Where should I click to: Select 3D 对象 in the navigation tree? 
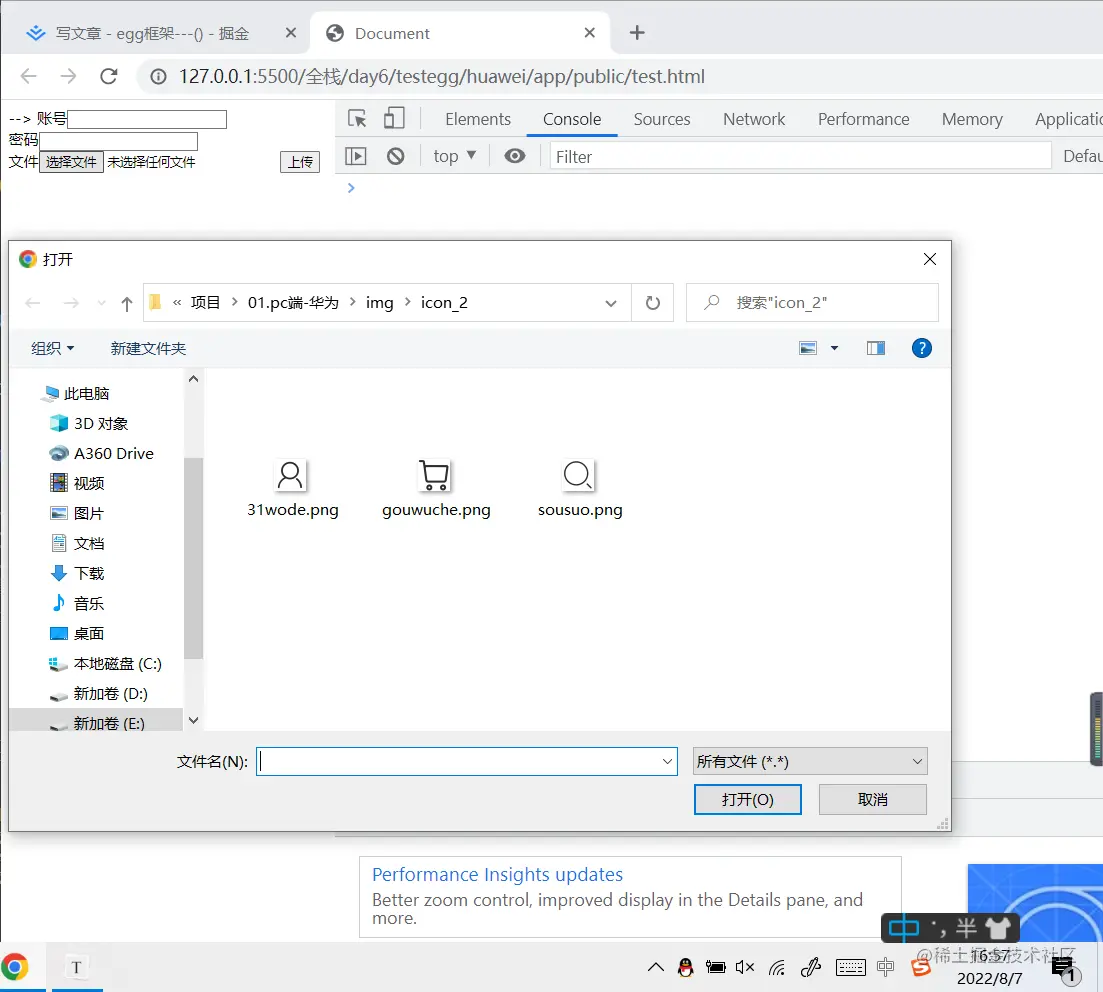click(x=89, y=424)
